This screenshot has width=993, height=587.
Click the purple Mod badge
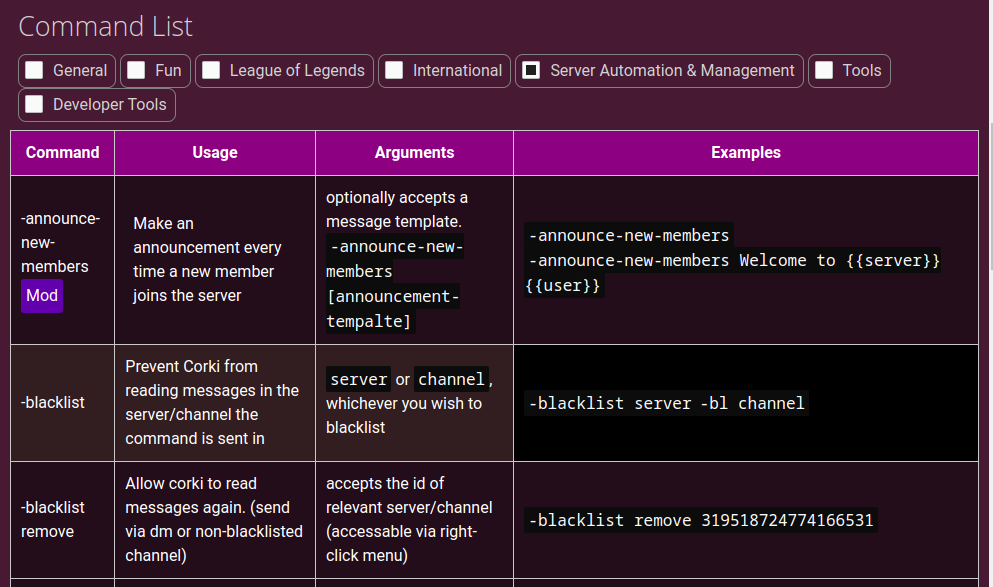[x=42, y=296]
